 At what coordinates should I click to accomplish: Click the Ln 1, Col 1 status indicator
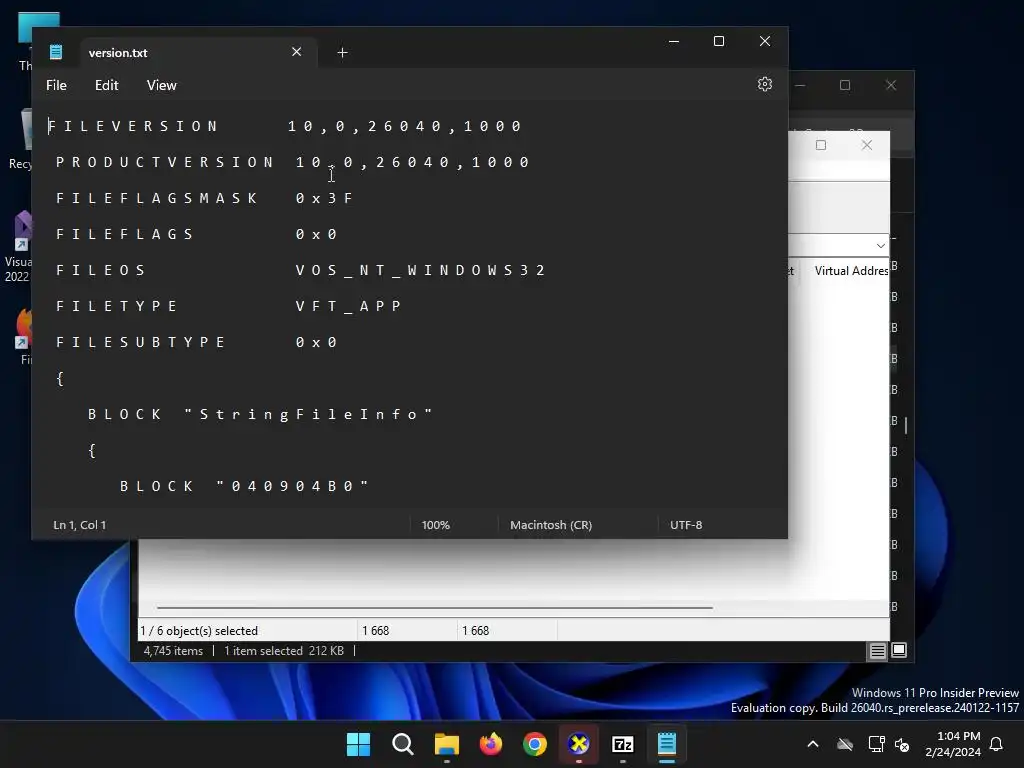[x=80, y=525]
